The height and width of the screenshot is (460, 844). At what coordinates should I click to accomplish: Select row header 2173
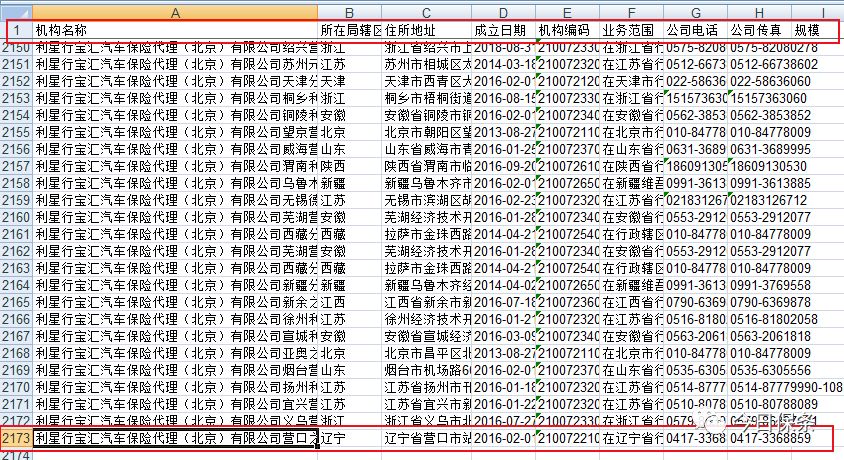(x=16, y=438)
